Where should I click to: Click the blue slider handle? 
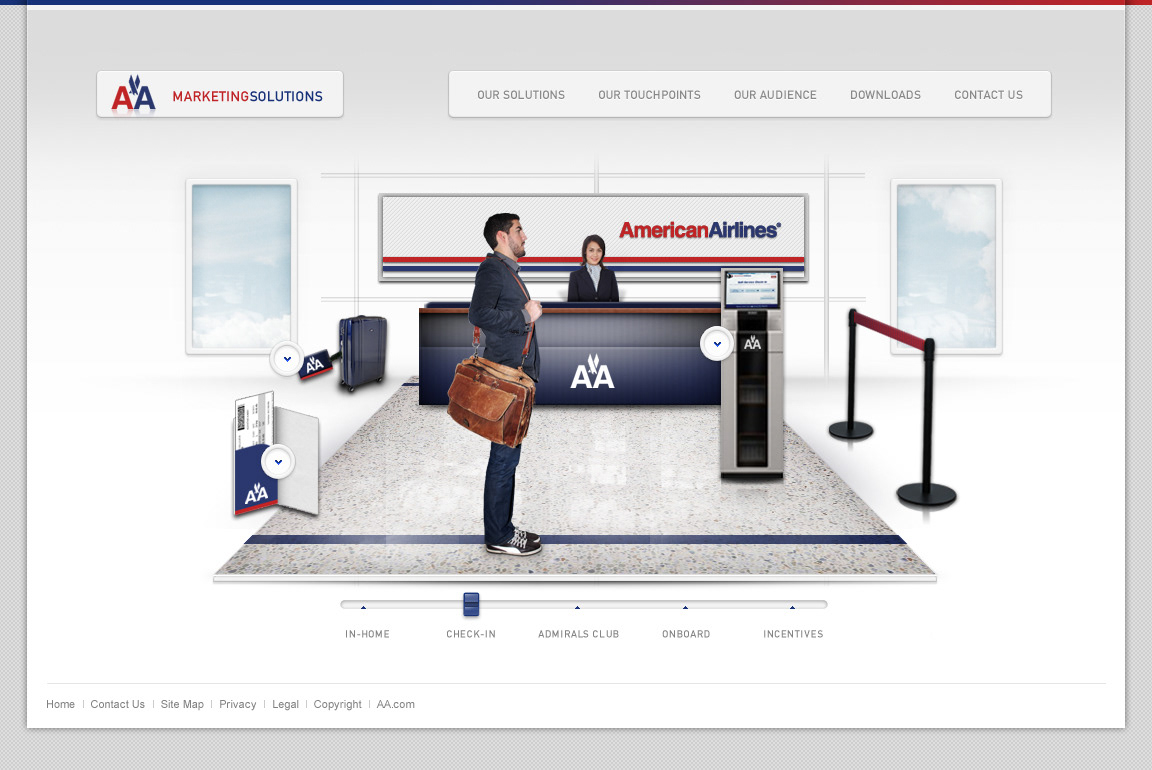(472, 604)
